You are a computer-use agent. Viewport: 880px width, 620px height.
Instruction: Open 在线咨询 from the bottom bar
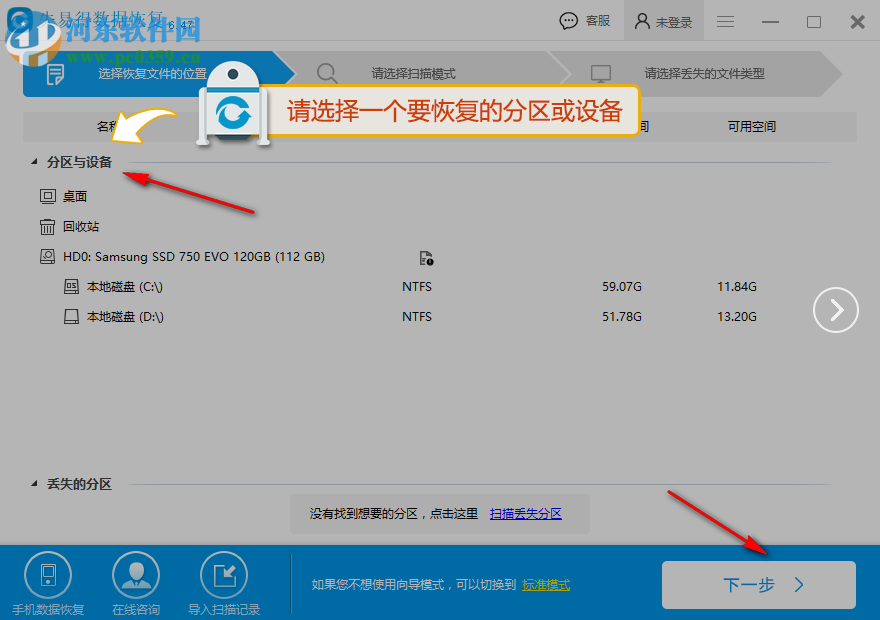[135, 575]
